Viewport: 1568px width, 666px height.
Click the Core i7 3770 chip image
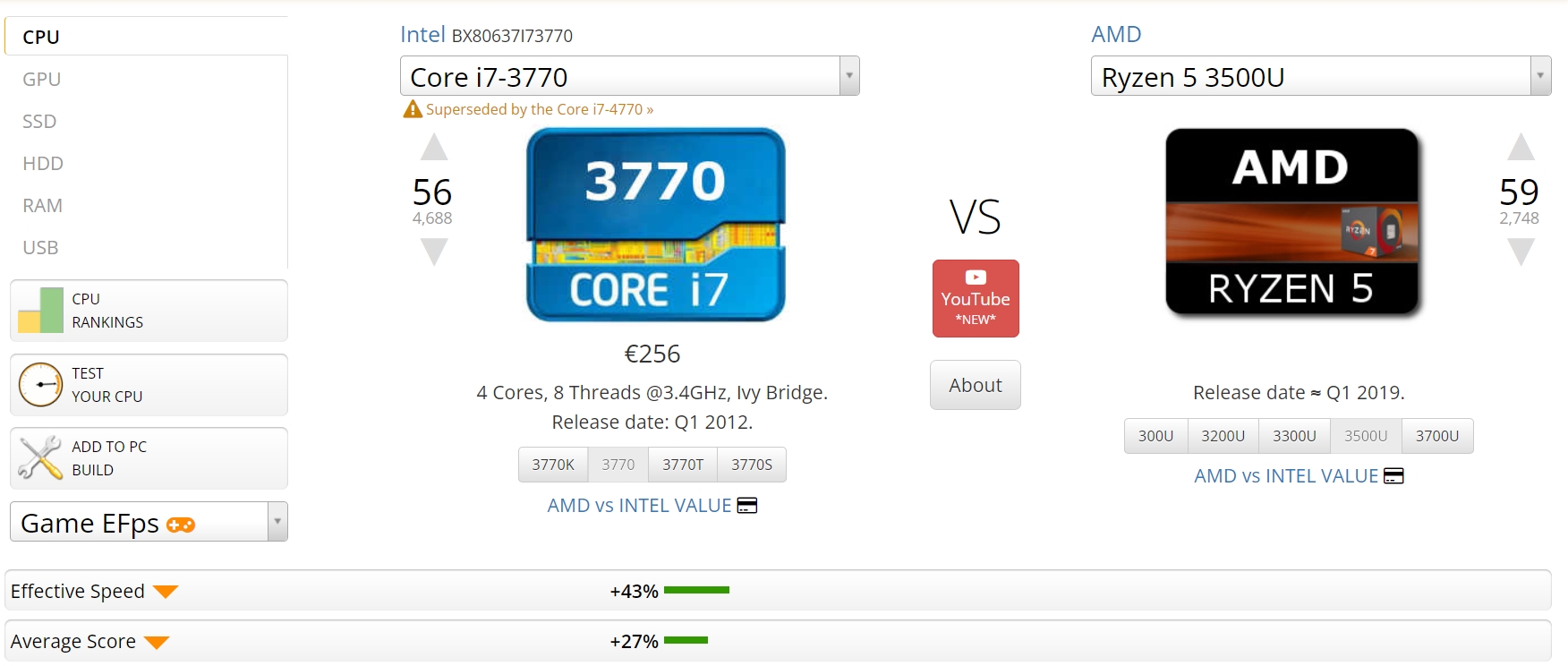point(656,225)
